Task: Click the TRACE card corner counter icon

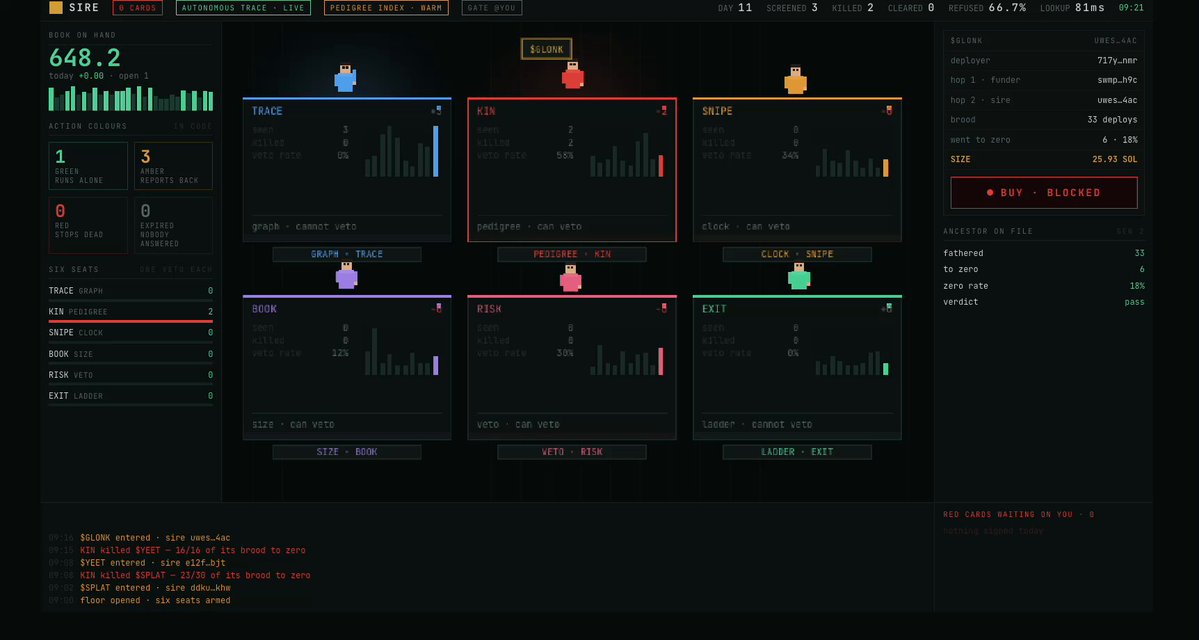Action: click(x=436, y=111)
